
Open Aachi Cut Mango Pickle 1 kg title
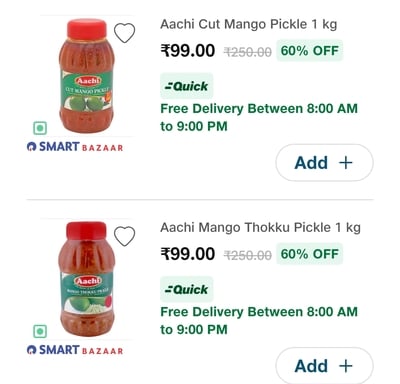tap(249, 24)
